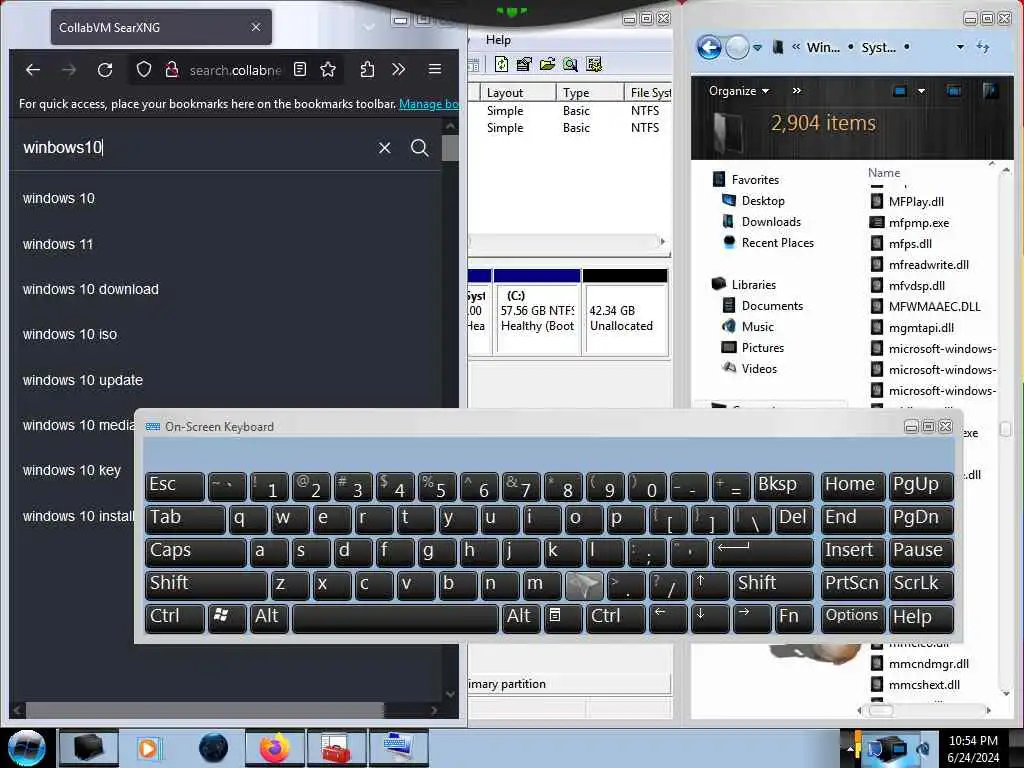The image size is (1024, 768).
Task: Toggle the Explorer preview pane icon
Action: [953, 91]
